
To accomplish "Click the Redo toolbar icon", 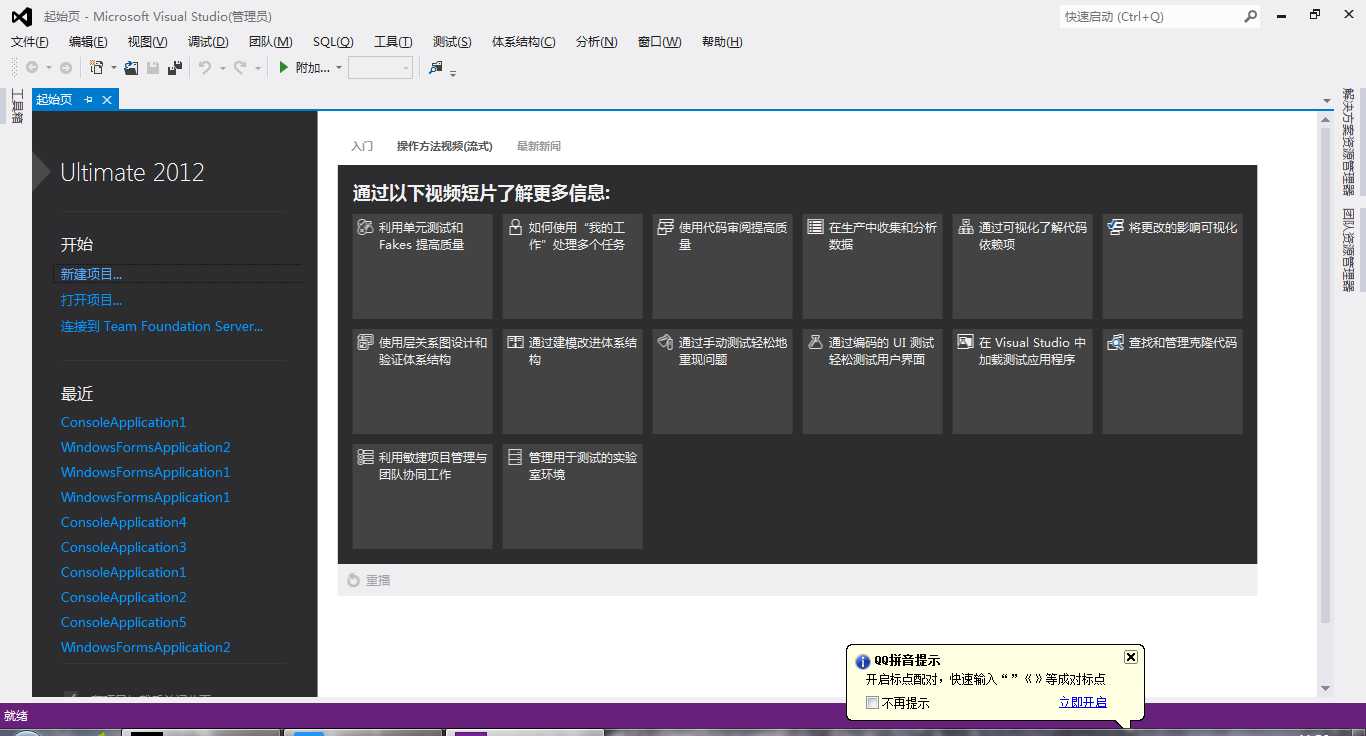I will click(240, 67).
